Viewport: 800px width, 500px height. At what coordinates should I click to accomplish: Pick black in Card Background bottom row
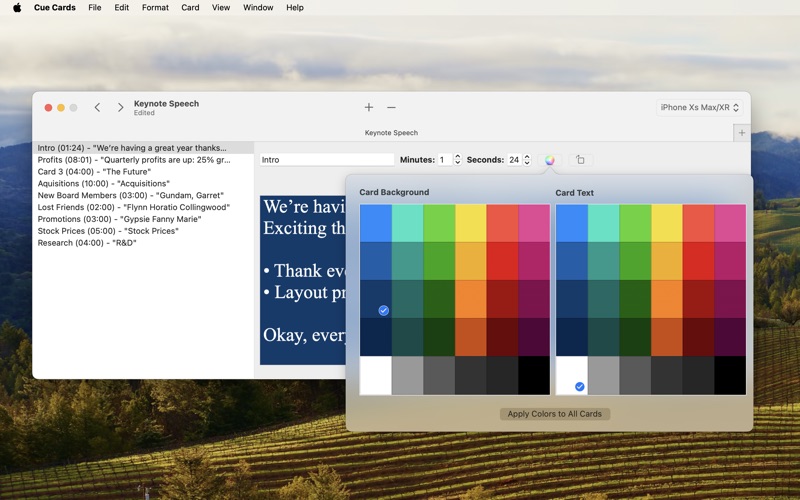click(x=534, y=376)
